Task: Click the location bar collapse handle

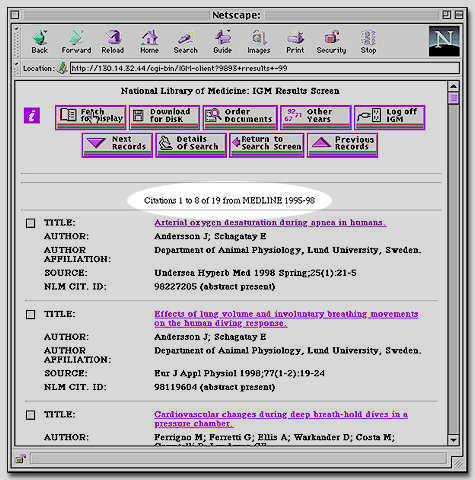Action: click(x=16, y=68)
